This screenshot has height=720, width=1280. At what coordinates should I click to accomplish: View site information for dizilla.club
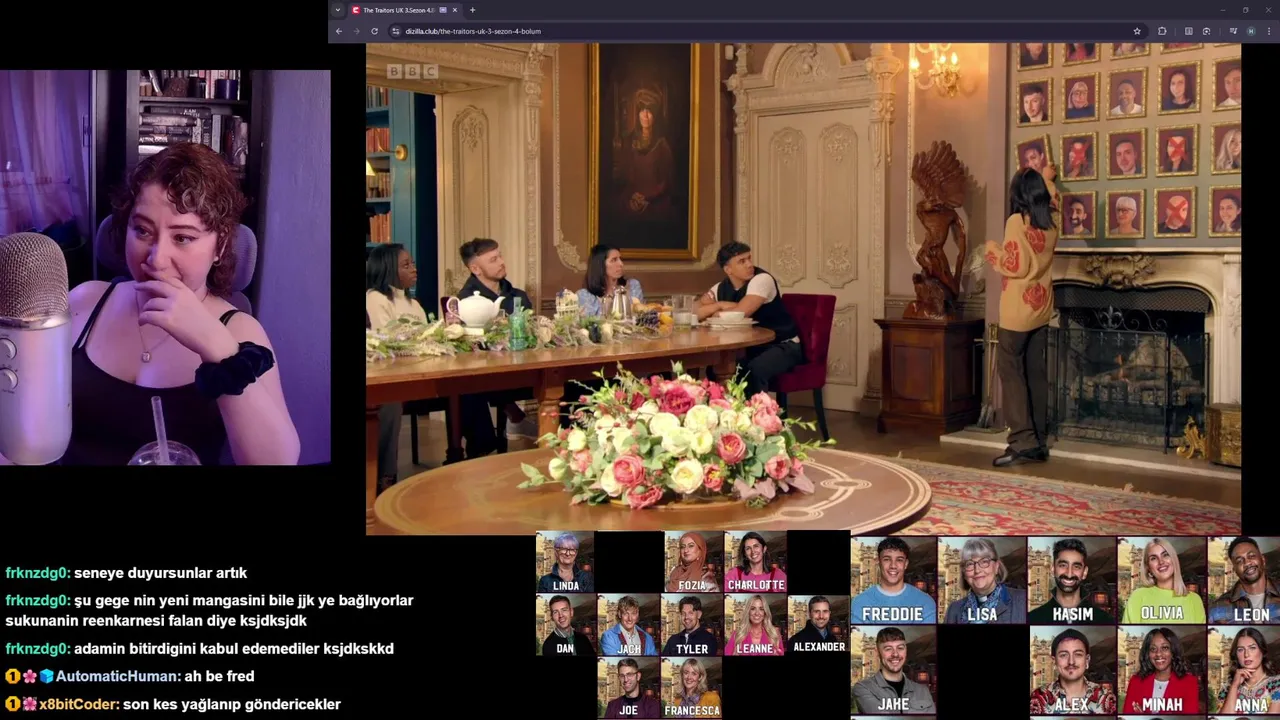click(x=396, y=31)
